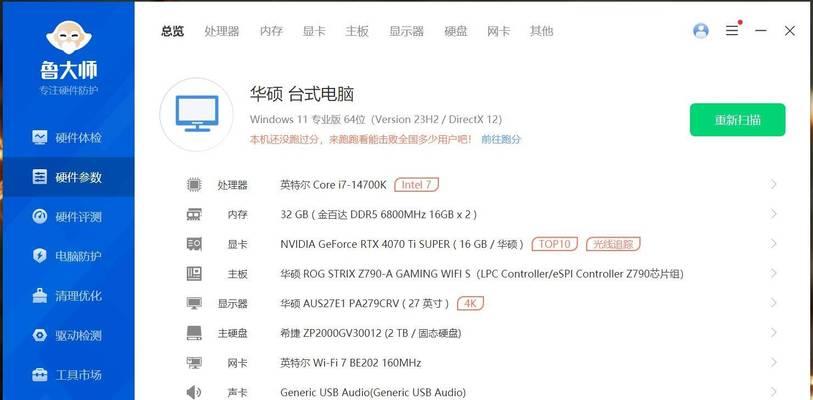The height and width of the screenshot is (400, 813).
Task: Click the 网卡 network adapter icon
Action: [x=194, y=362]
